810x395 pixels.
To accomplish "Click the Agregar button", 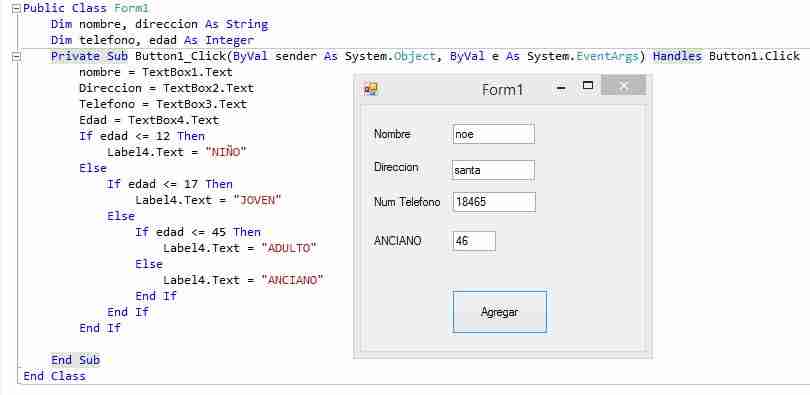I will coord(500,312).
